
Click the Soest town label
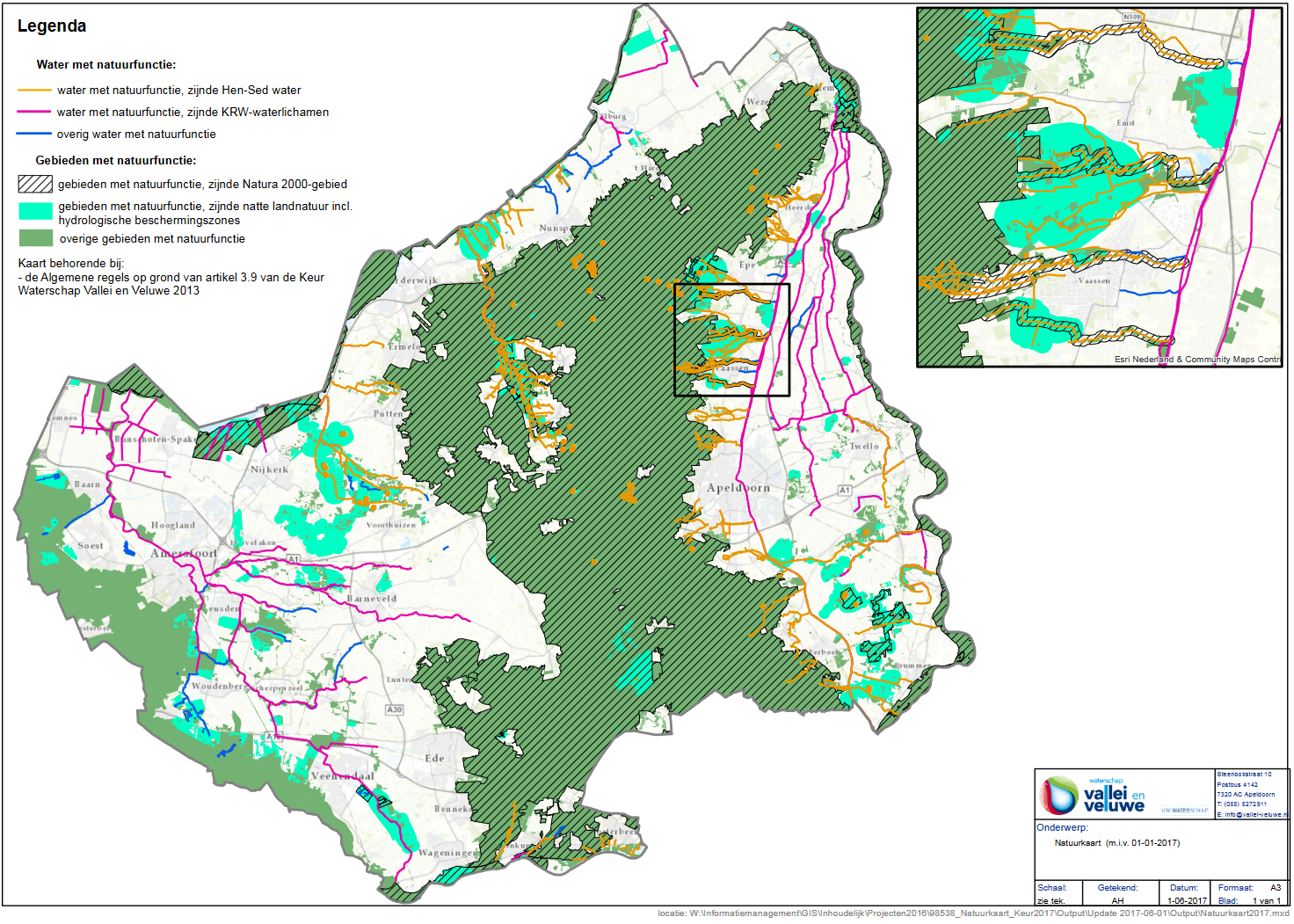[x=91, y=546]
